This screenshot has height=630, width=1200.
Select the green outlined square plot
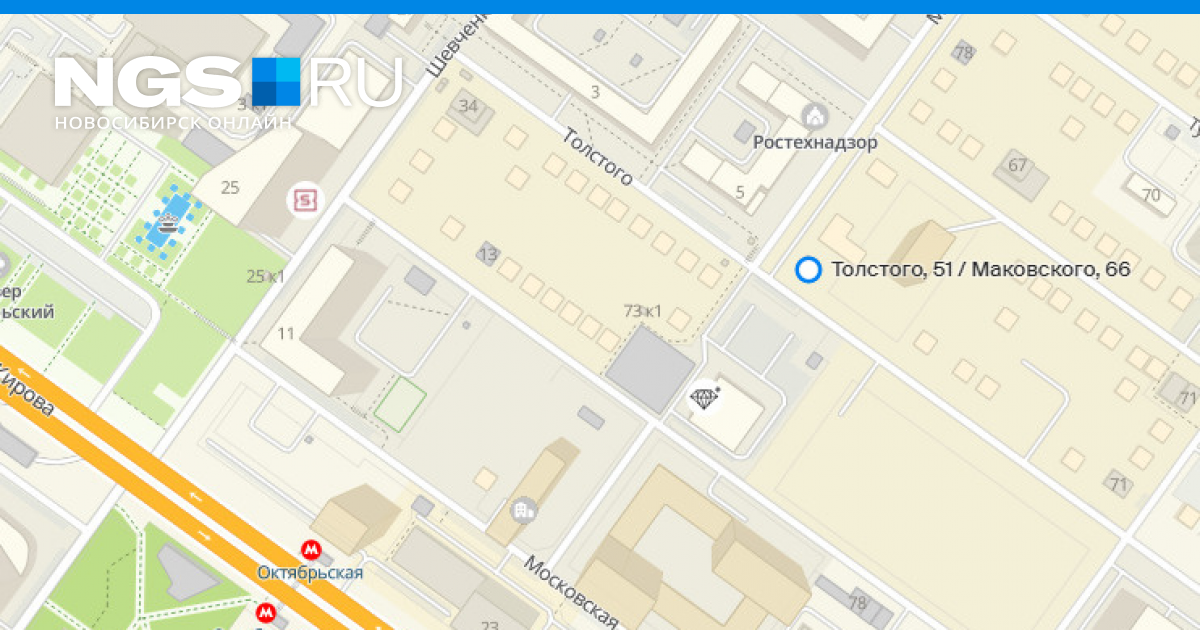tap(400, 404)
